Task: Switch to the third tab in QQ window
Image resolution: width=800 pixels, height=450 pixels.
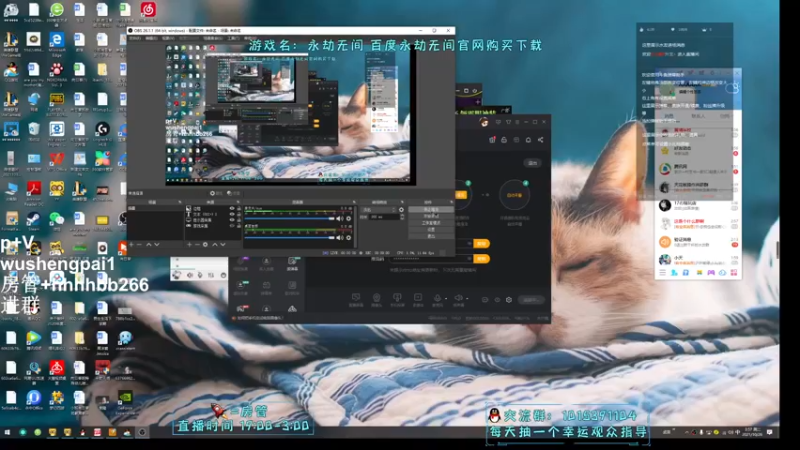Action: click(724, 116)
